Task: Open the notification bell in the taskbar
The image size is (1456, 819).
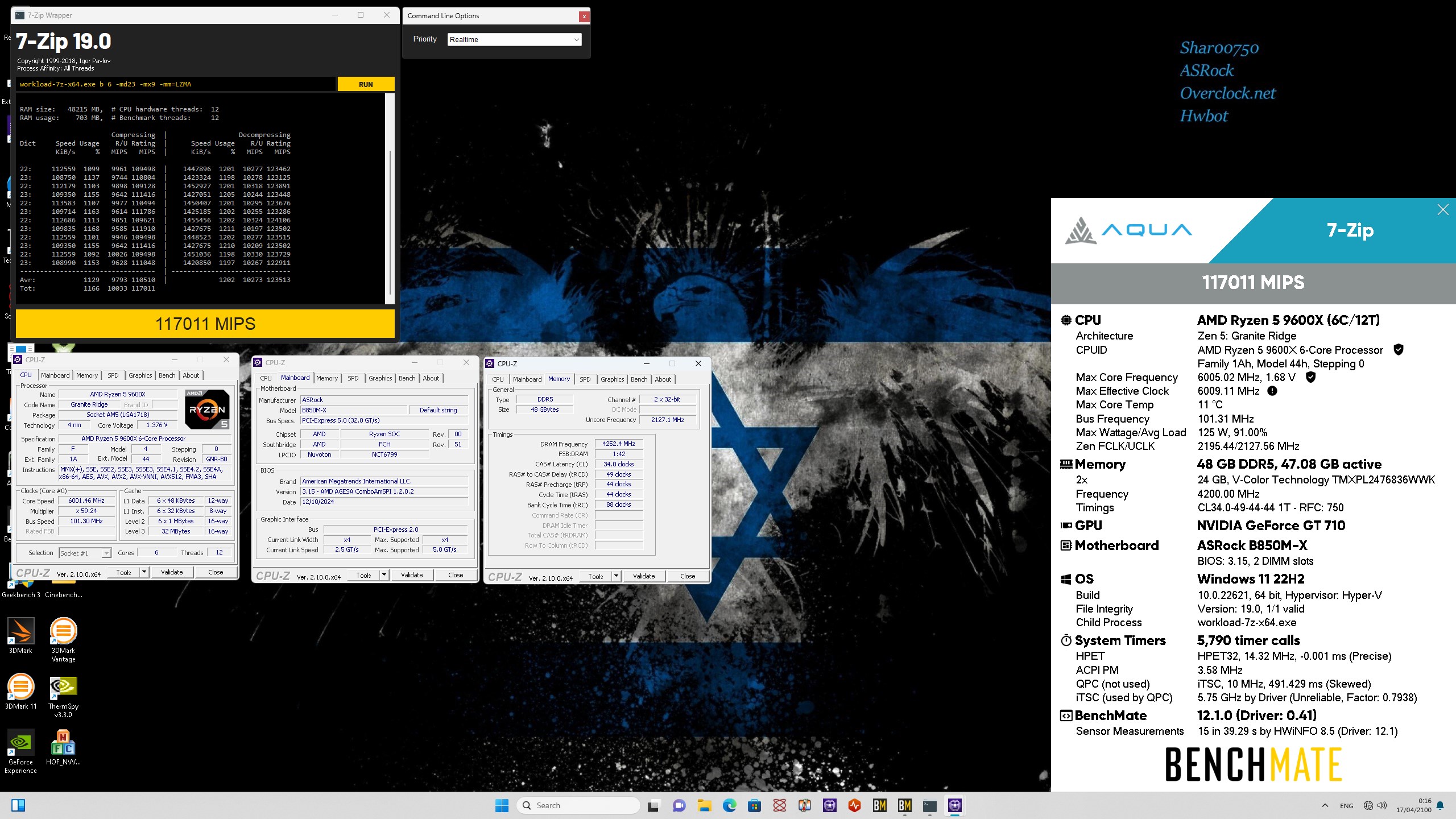Action: click(x=1440, y=805)
